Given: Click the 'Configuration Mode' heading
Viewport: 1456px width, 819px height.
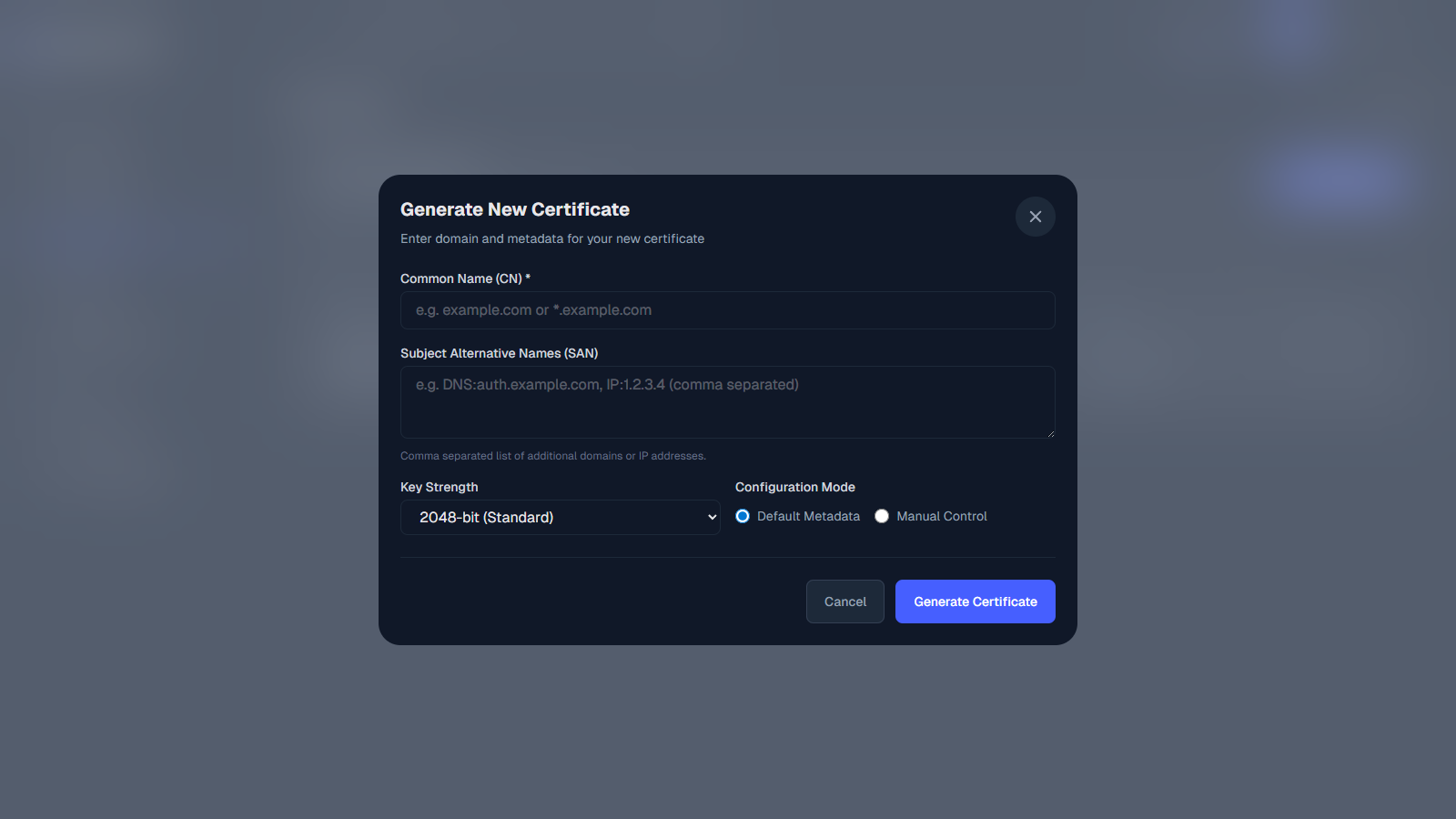Looking at the screenshot, I should (795, 487).
